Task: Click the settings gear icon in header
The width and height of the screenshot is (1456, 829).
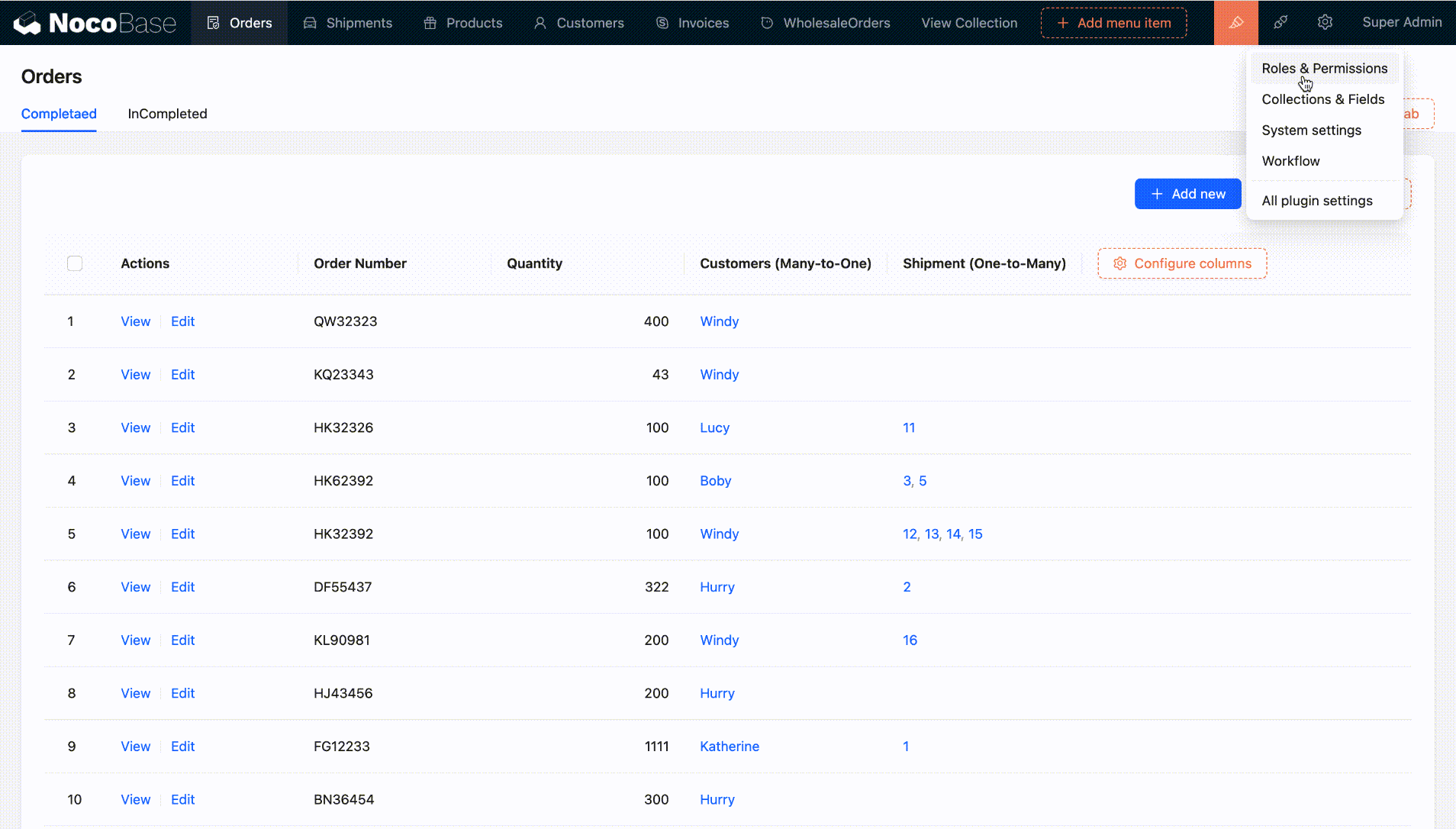Action: coord(1325,23)
